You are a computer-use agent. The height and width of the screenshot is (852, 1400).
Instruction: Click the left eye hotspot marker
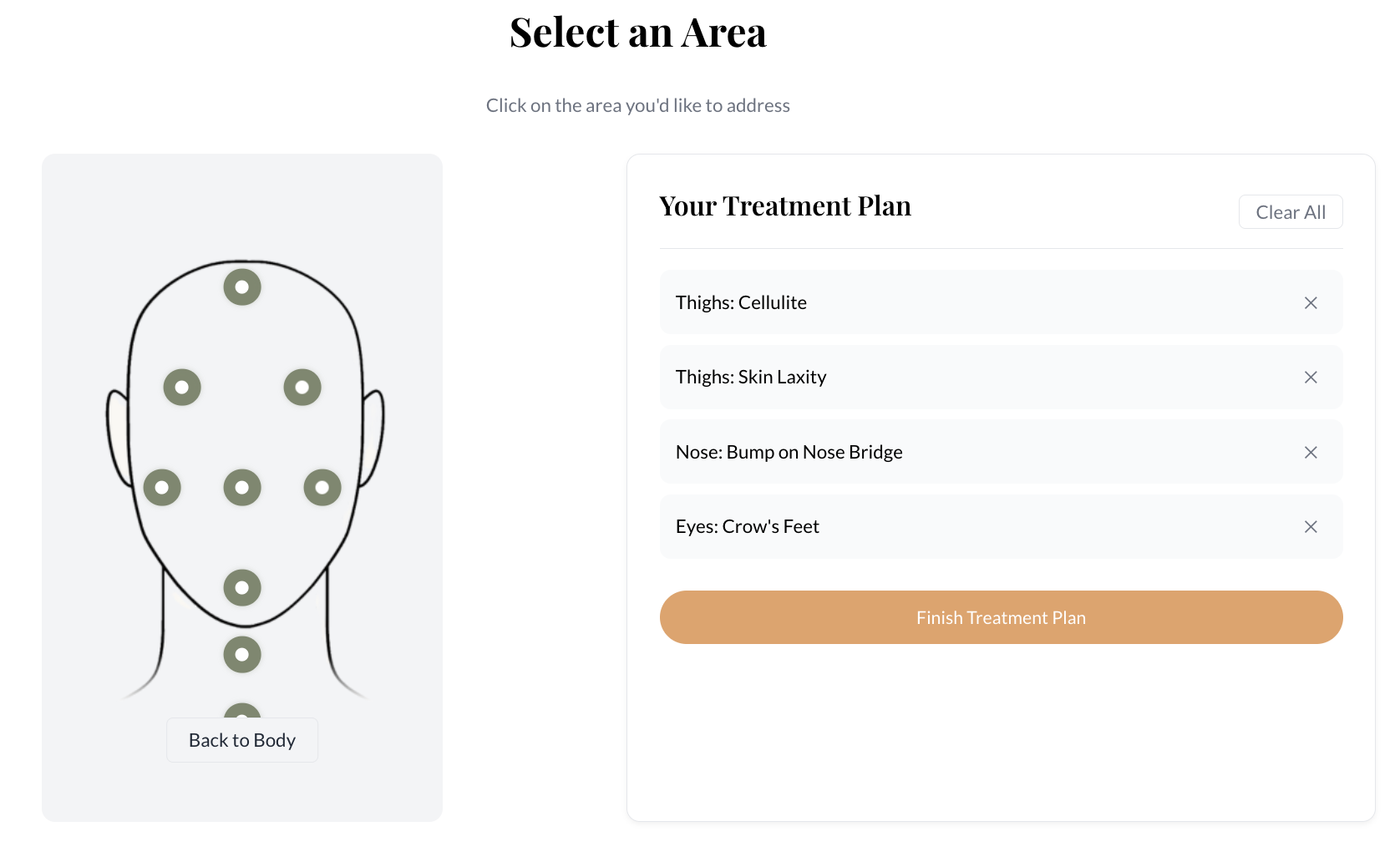pyautogui.click(x=182, y=388)
